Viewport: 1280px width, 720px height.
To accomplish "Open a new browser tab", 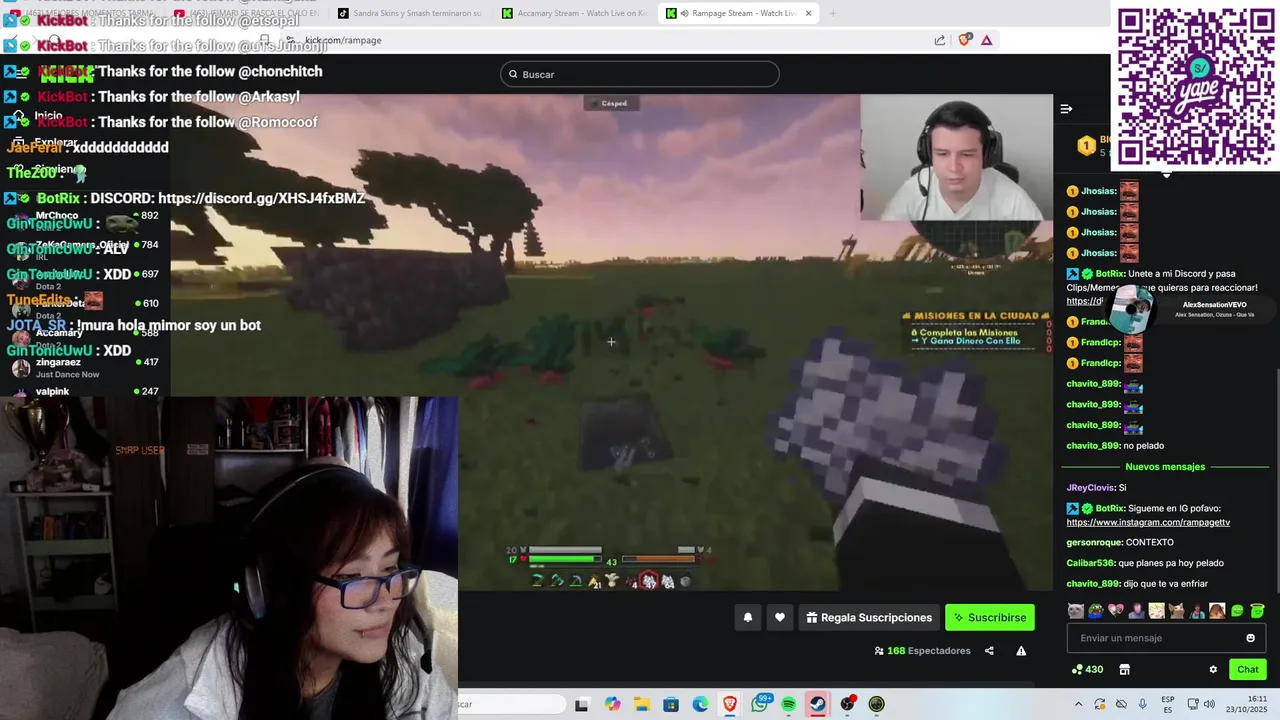I will tap(832, 13).
